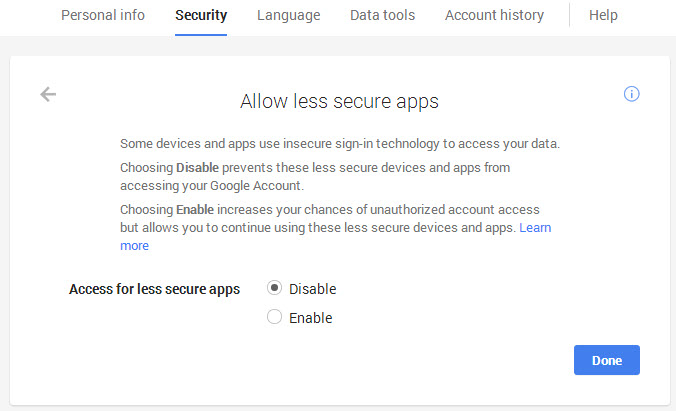The height and width of the screenshot is (411, 676).
Task: View the Account history tab
Action: tap(494, 15)
